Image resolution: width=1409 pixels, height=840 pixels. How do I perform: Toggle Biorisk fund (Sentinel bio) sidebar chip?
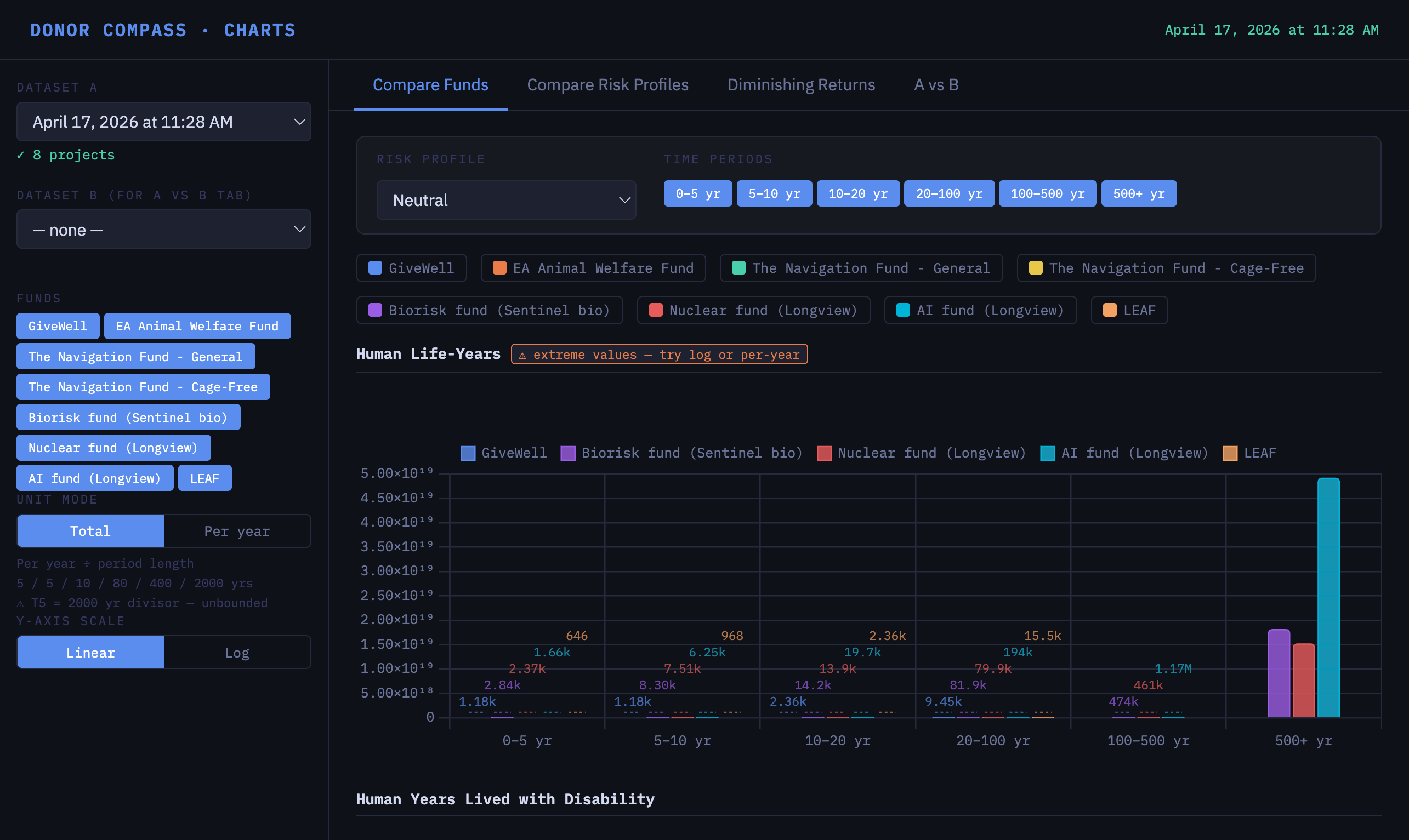[128, 417]
